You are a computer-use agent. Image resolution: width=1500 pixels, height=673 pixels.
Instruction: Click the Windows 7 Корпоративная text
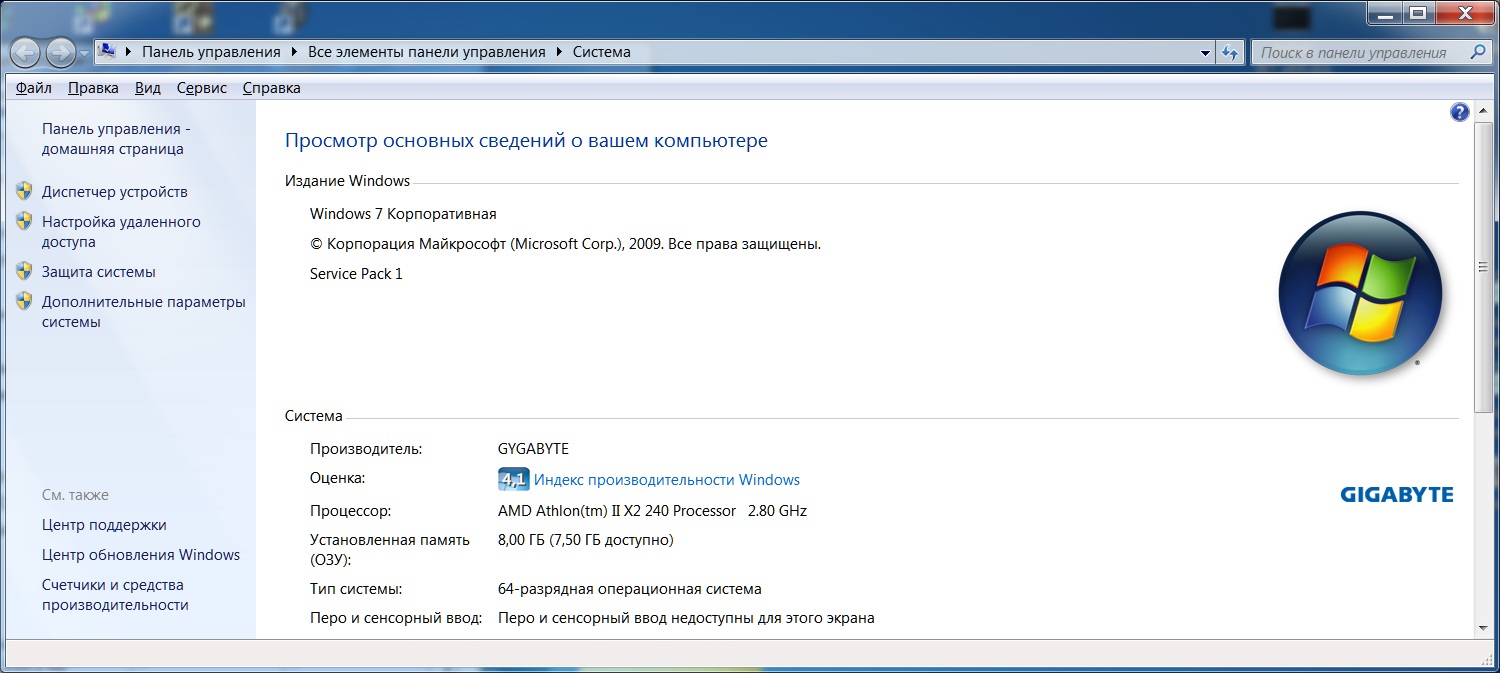coord(403,214)
